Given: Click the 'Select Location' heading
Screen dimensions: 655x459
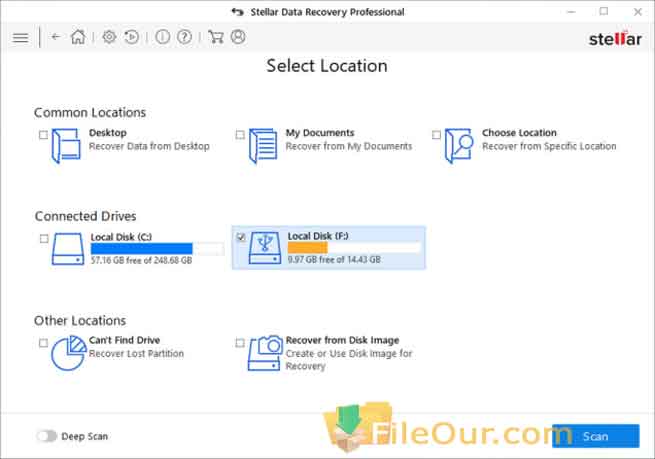Looking at the screenshot, I should (x=327, y=66).
